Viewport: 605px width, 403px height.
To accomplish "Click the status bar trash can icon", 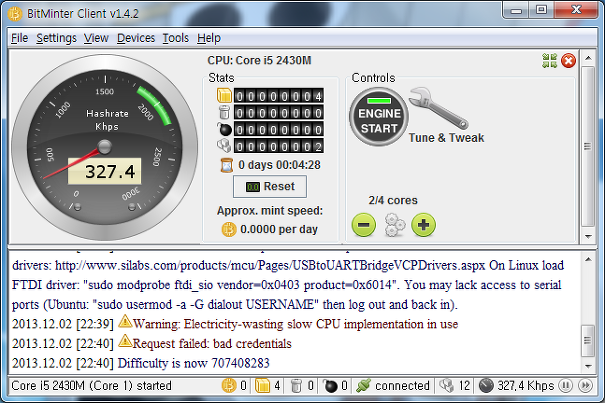I will (x=296, y=386).
